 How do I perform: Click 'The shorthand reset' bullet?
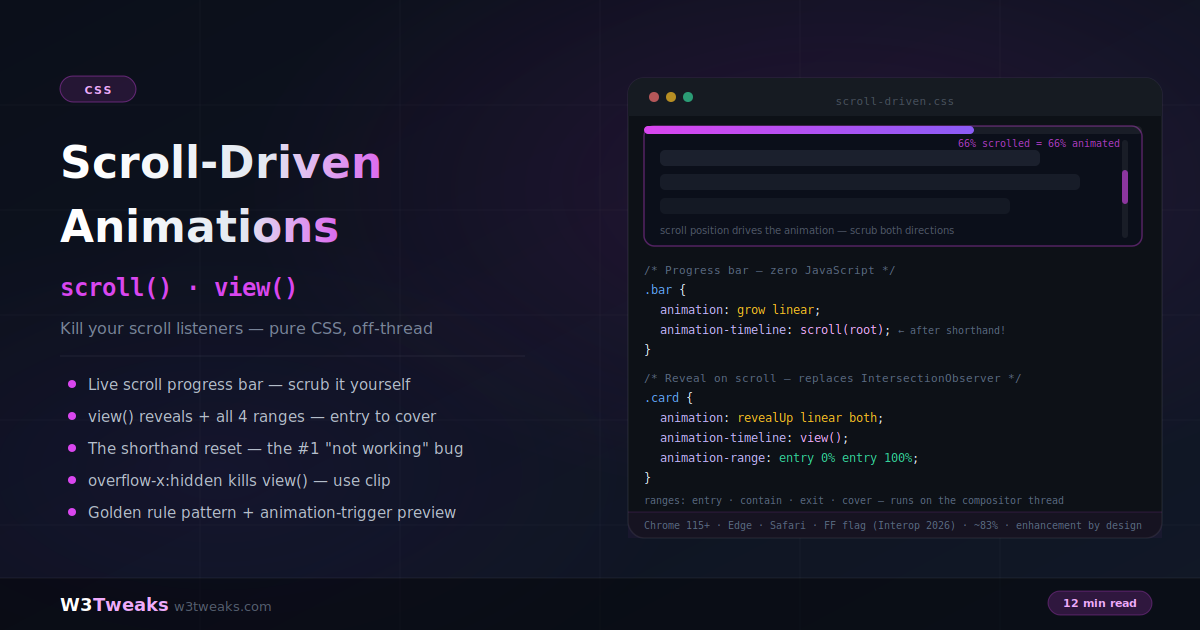[275, 448]
